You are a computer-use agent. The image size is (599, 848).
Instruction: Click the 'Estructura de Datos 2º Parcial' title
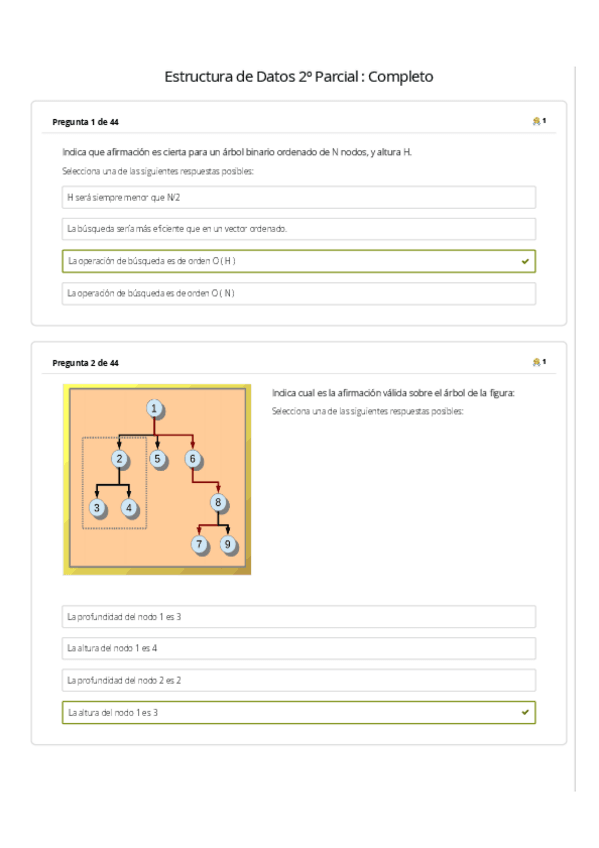(x=299, y=75)
